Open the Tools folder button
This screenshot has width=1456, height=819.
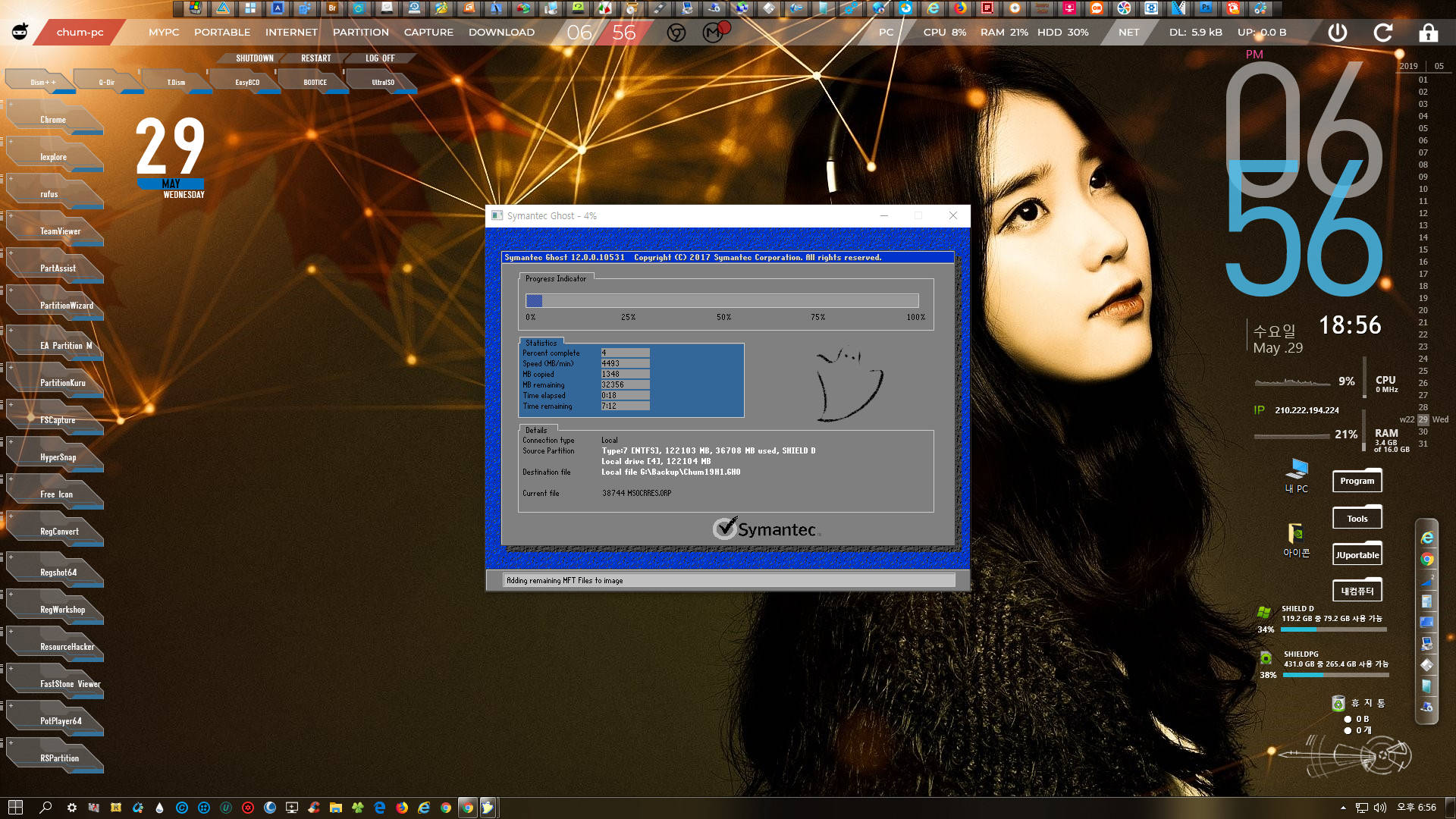1357,518
